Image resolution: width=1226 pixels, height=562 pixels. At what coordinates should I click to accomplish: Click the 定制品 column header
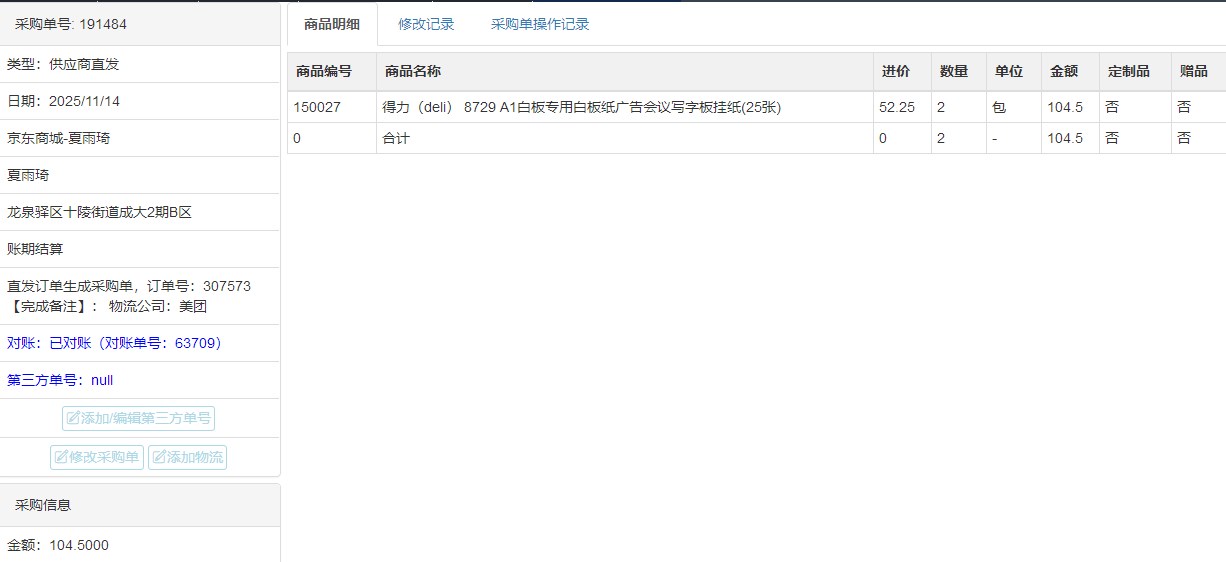[1128, 71]
